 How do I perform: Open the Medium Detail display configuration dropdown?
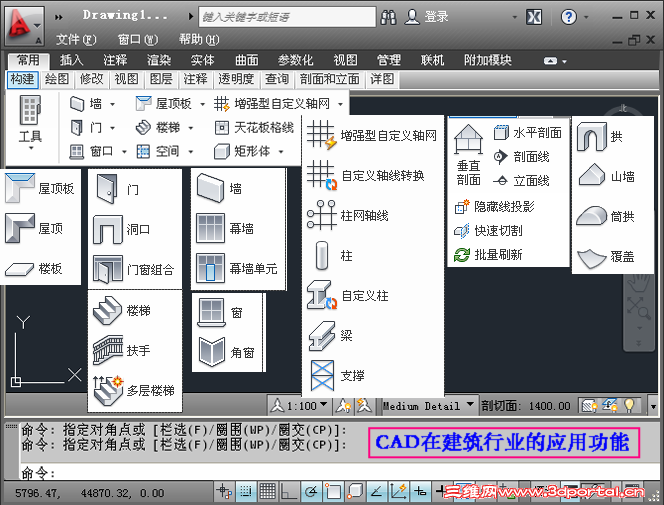click(x=428, y=406)
